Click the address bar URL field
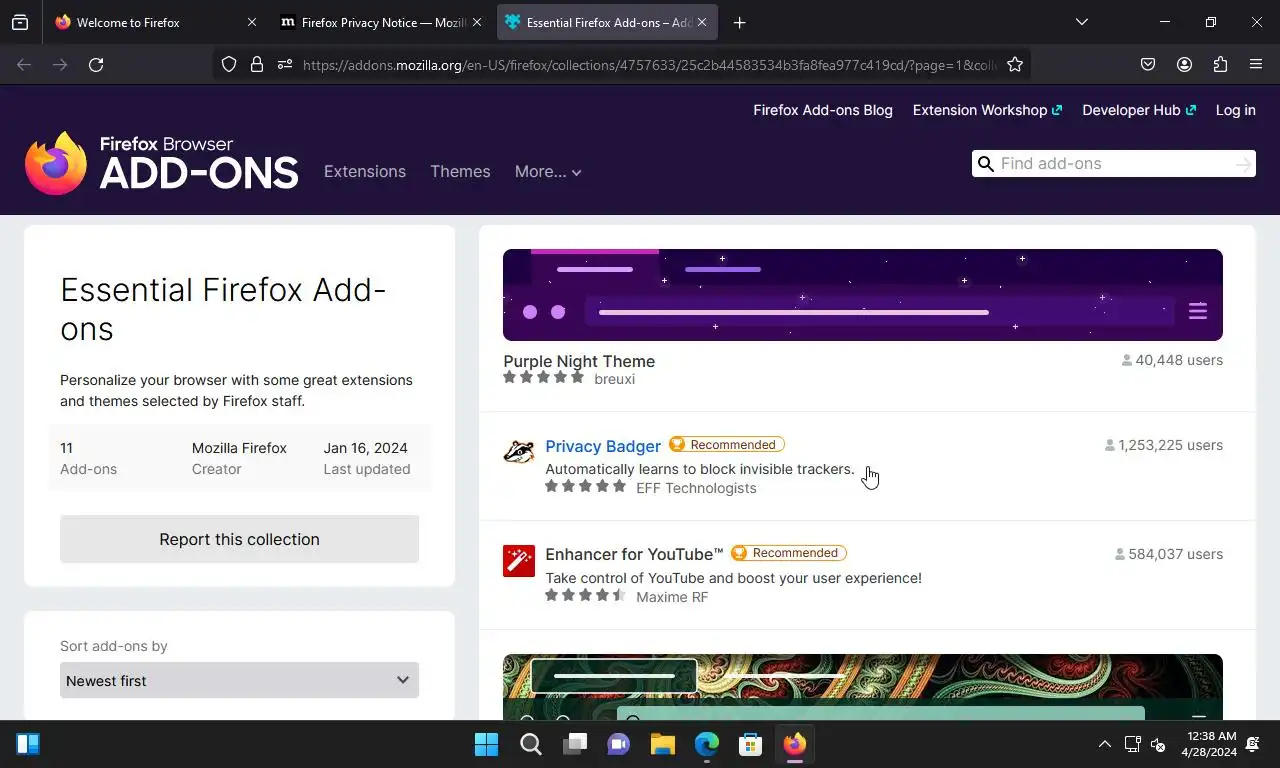The image size is (1280, 768). [x=650, y=65]
